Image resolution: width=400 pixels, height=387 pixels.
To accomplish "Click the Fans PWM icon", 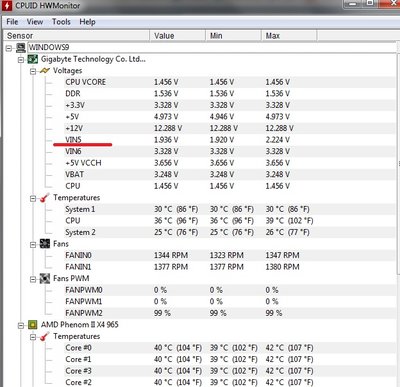I will point(45,278).
